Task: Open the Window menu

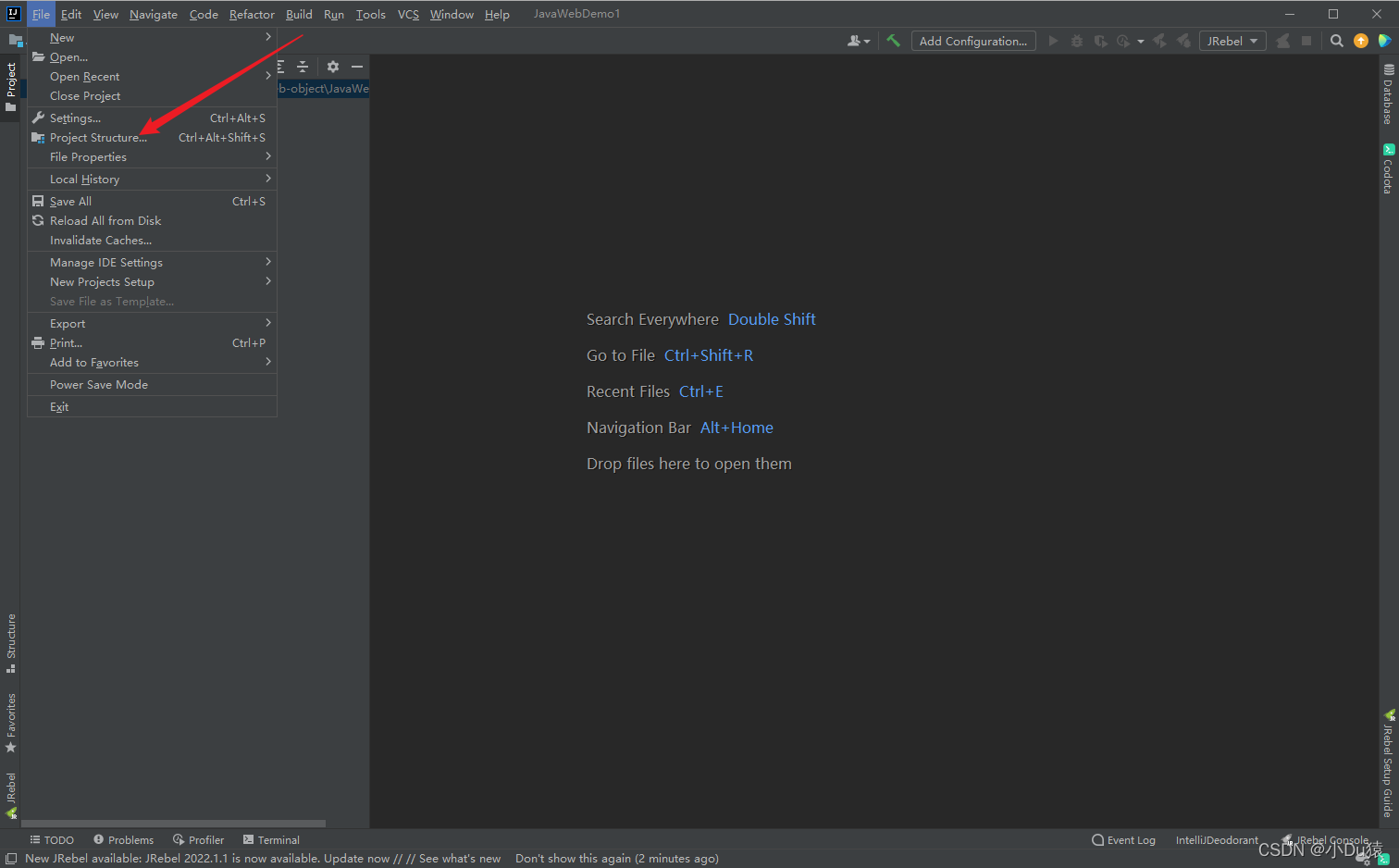Action: click(452, 14)
